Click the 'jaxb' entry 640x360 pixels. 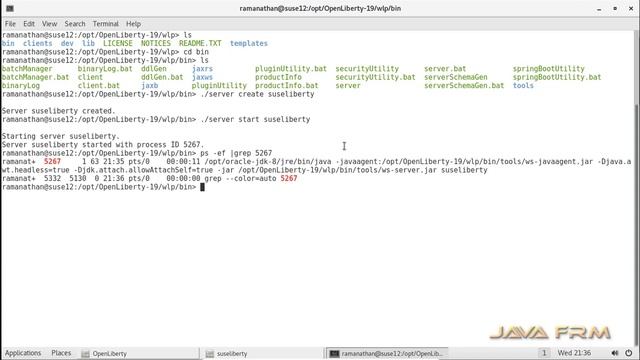tap(149, 86)
